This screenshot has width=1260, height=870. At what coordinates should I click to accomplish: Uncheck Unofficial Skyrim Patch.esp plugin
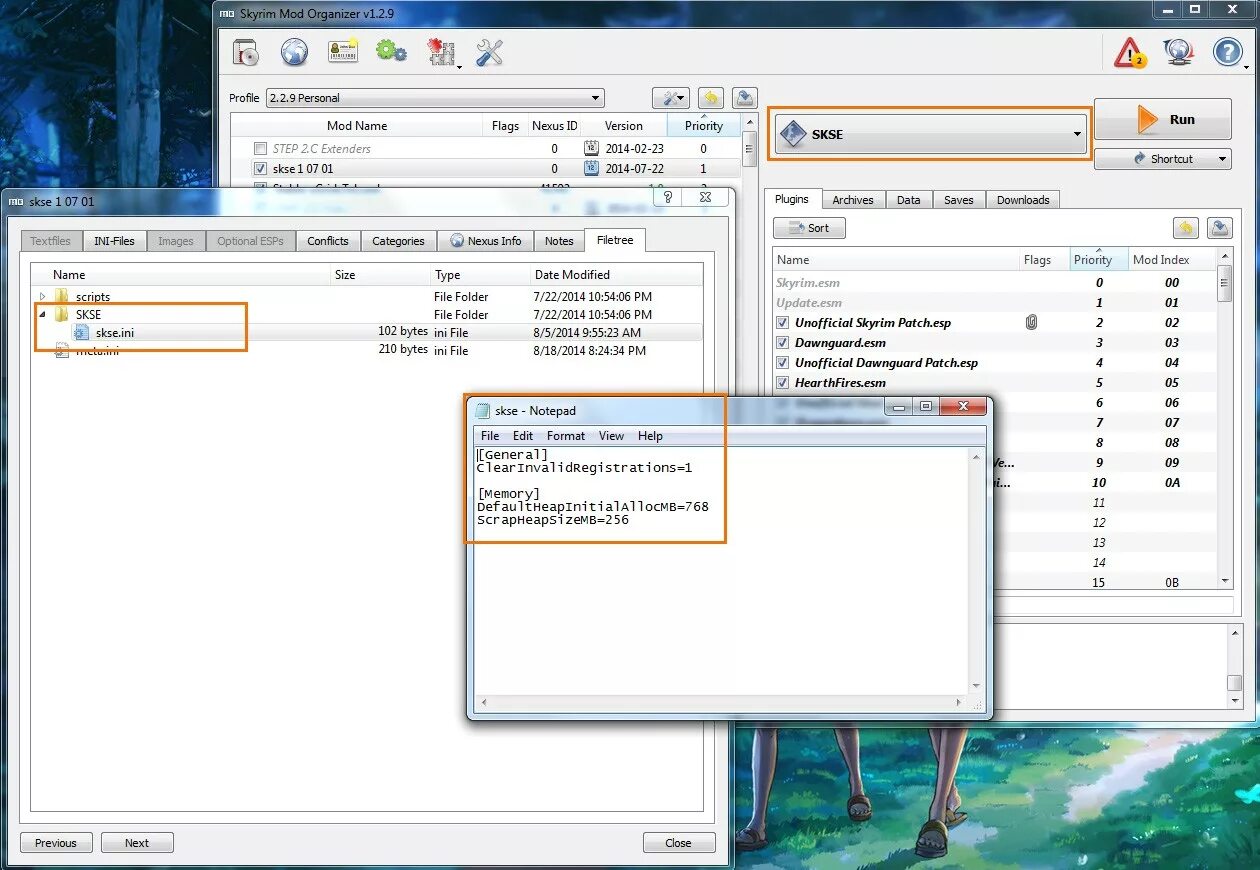tap(783, 323)
